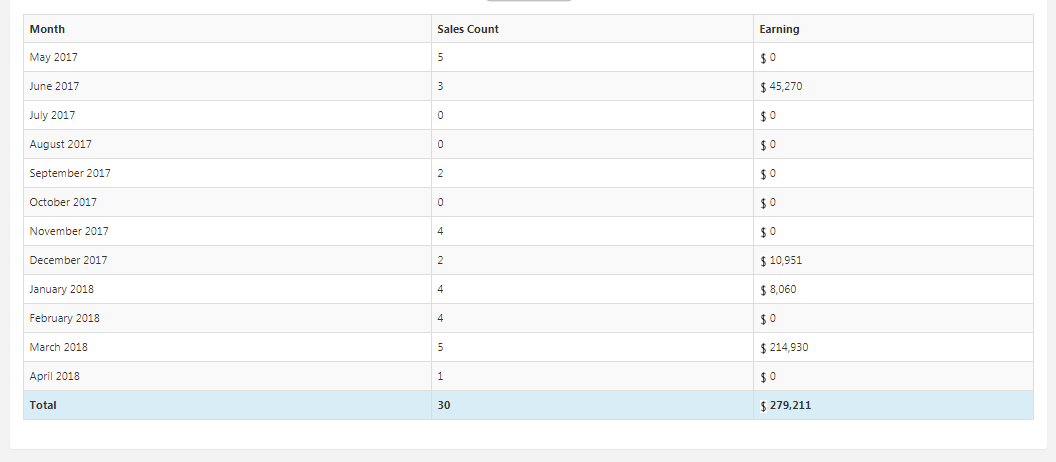This screenshot has width=1056, height=462.
Task: Select the November 2017 row label
Action: coord(69,231)
